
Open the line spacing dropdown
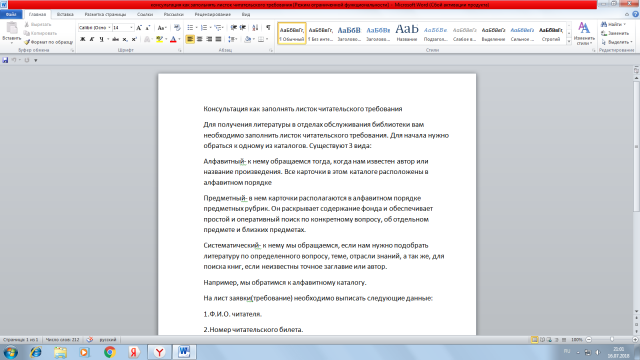click(x=232, y=39)
